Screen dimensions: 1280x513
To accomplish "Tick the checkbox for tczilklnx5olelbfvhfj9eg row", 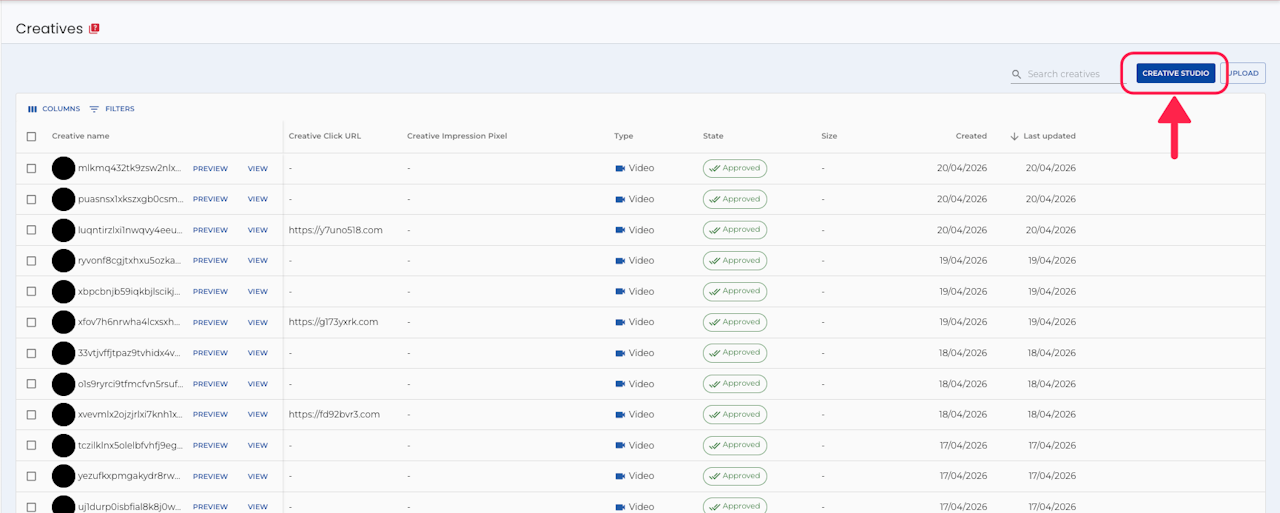I will (x=31, y=445).
